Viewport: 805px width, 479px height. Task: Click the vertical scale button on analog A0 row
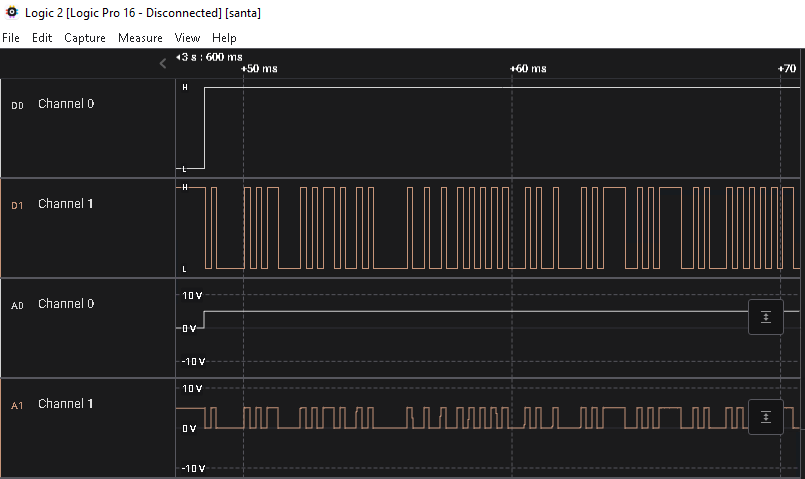click(x=766, y=317)
